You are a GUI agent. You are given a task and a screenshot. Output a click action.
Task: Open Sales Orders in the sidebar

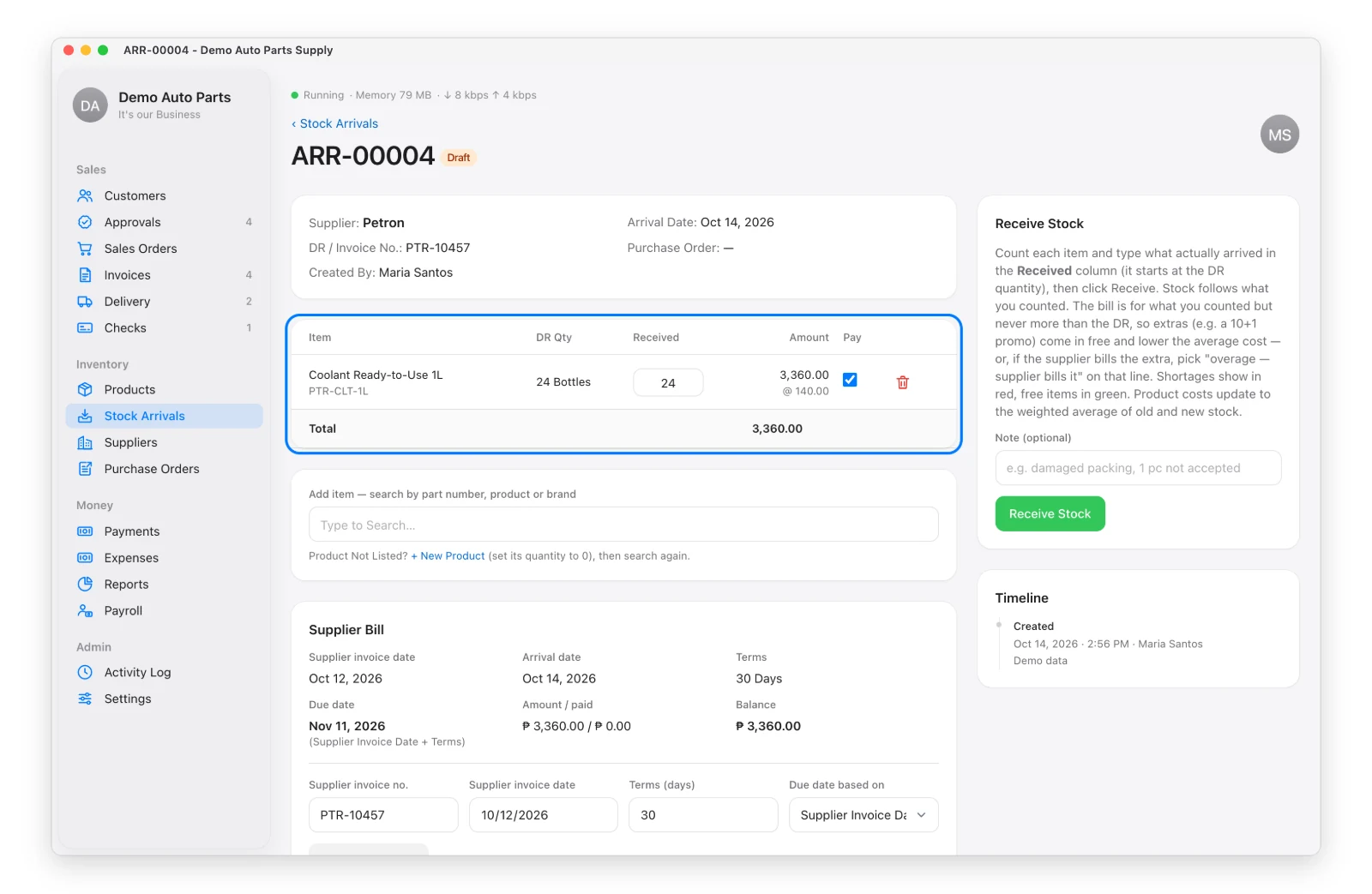(165, 249)
